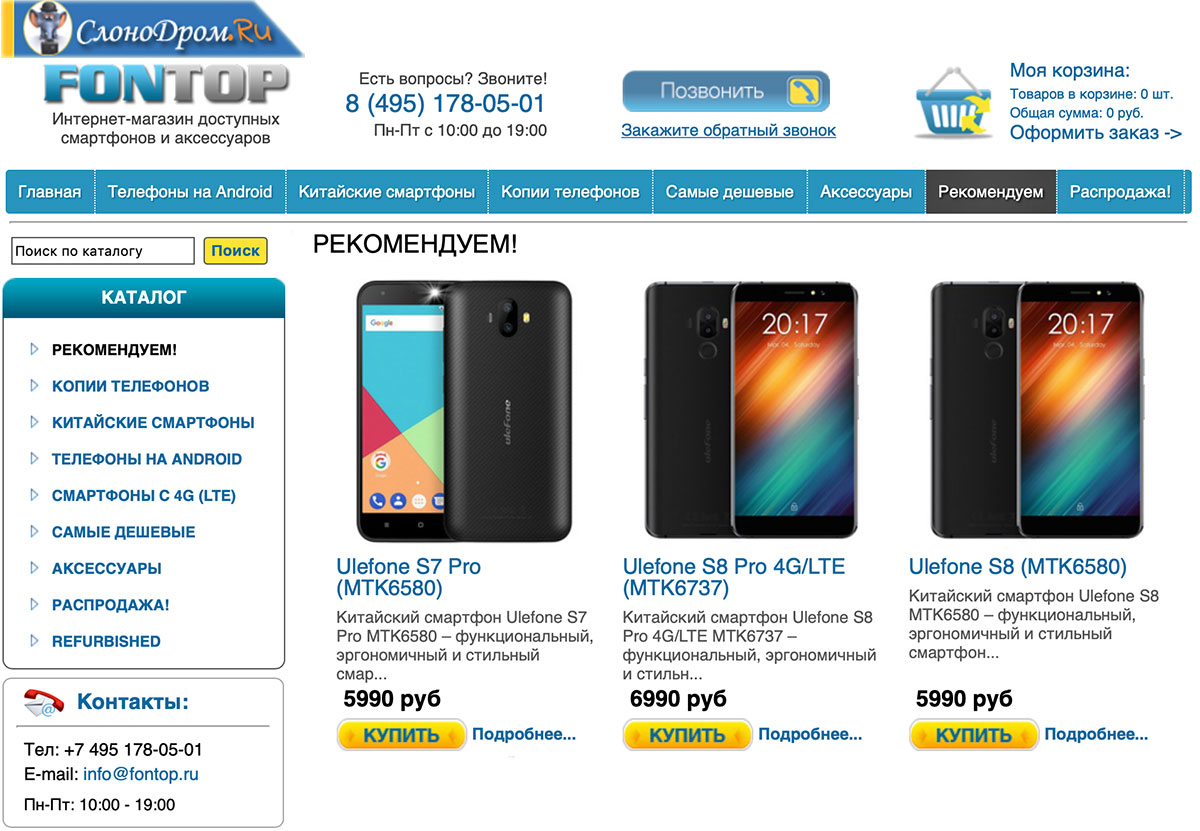The height and width of the screenshot is (831, 1200).
Task: Click the FONTOP store logo
Action: click(166, 84)
